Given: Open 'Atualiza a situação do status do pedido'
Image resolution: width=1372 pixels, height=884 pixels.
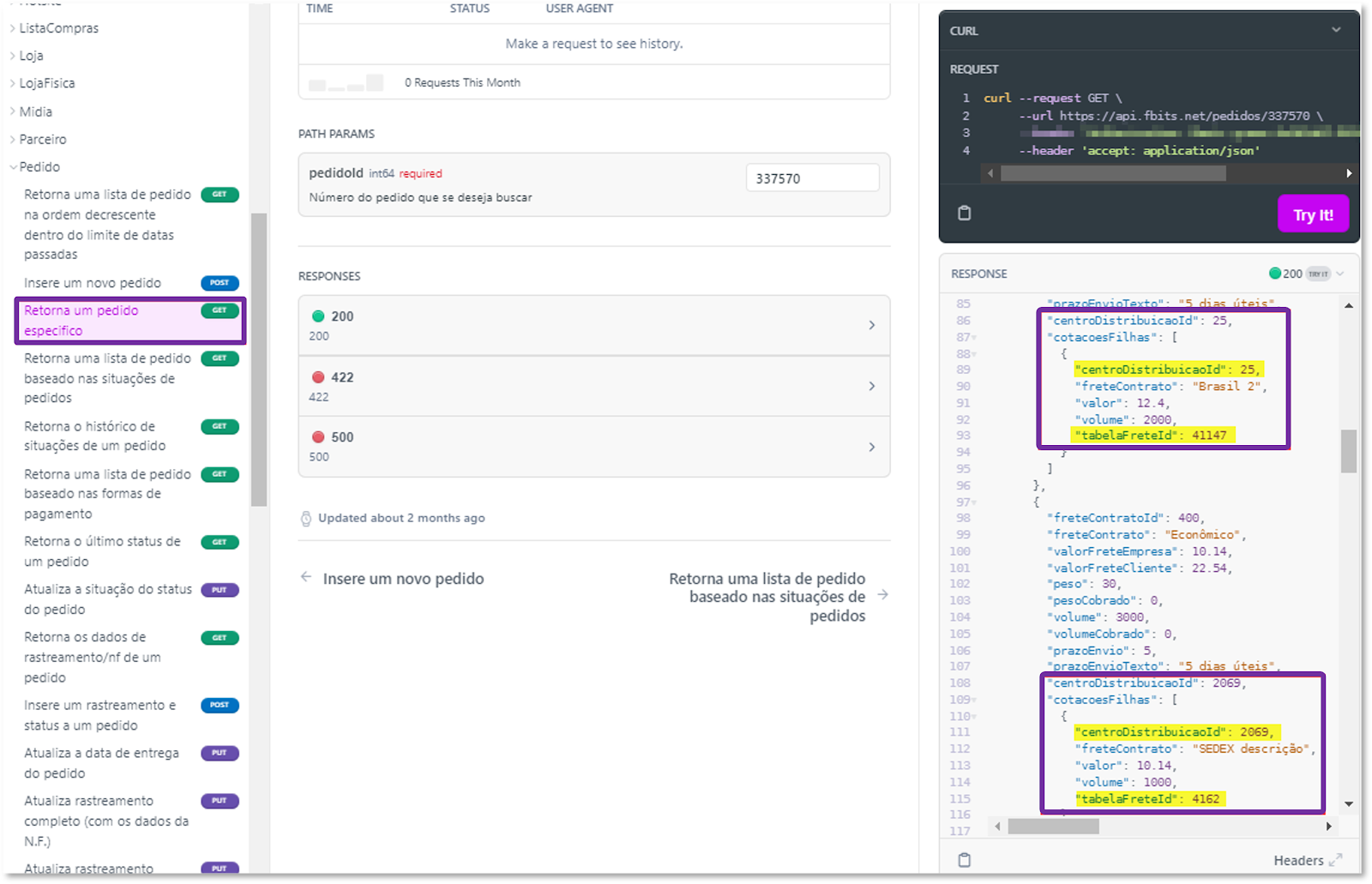Looking at the screenshot, I should click(130, 599).
